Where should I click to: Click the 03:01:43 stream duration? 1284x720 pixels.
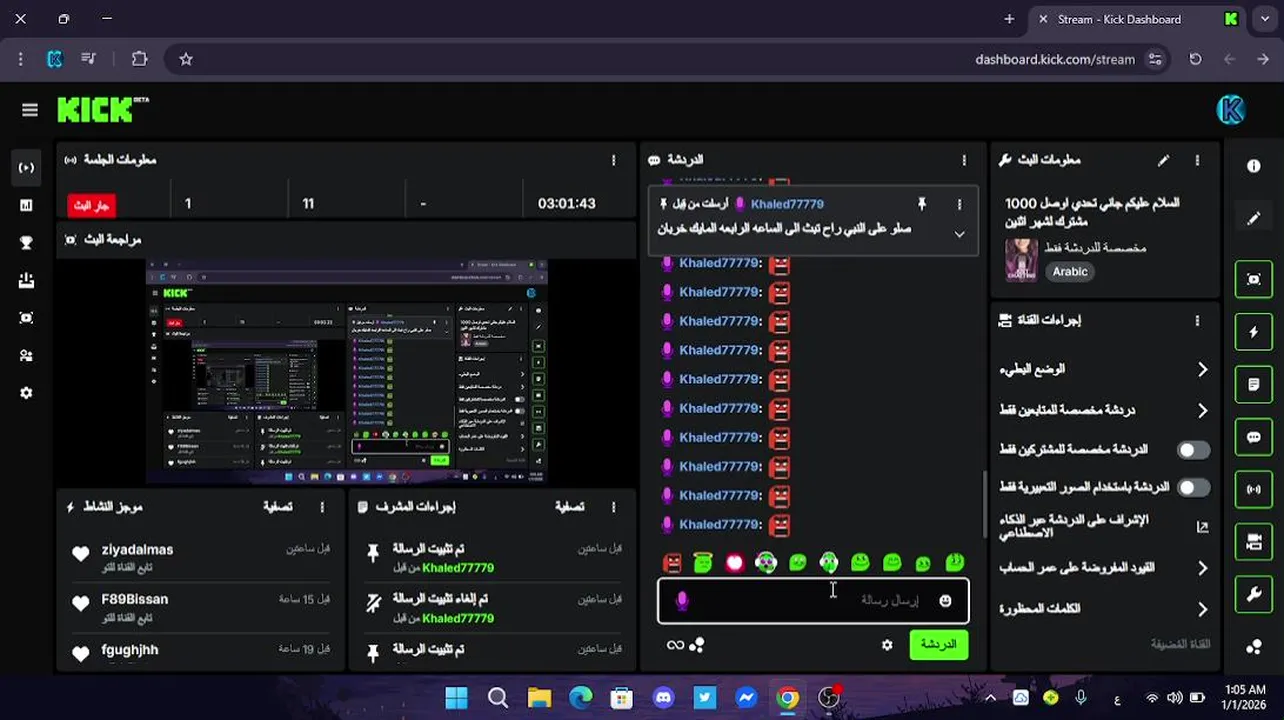(x=567, y=203)
